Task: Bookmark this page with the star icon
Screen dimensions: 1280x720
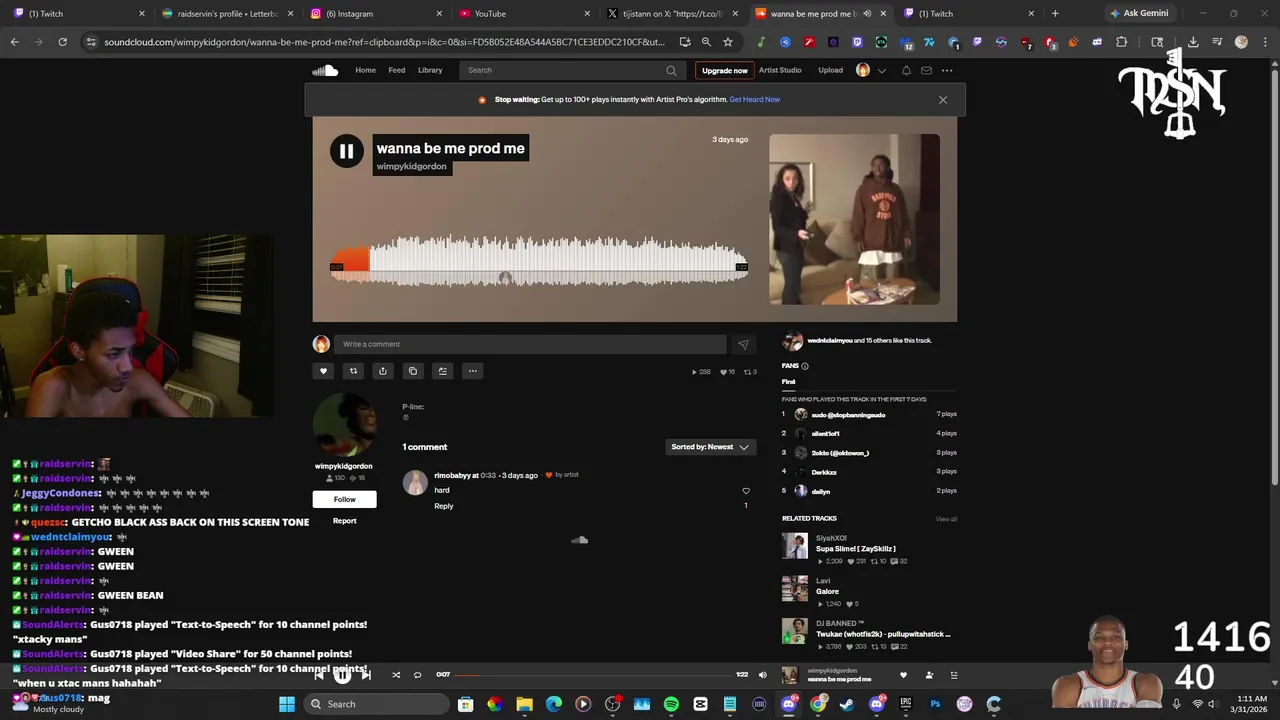Action: [x=728, y=42]
